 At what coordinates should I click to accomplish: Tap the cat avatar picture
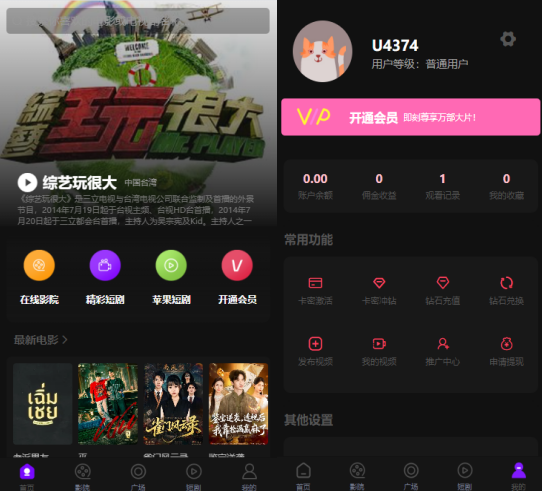tap(322, 51)
